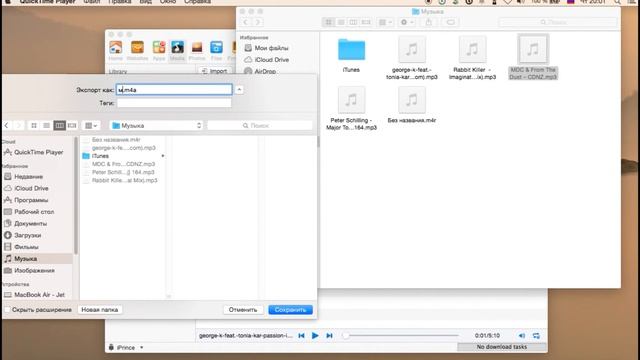Open the Files section icon
Viewport: 640px width, 360px height.
pyautogui.click(x=216, y=51)
